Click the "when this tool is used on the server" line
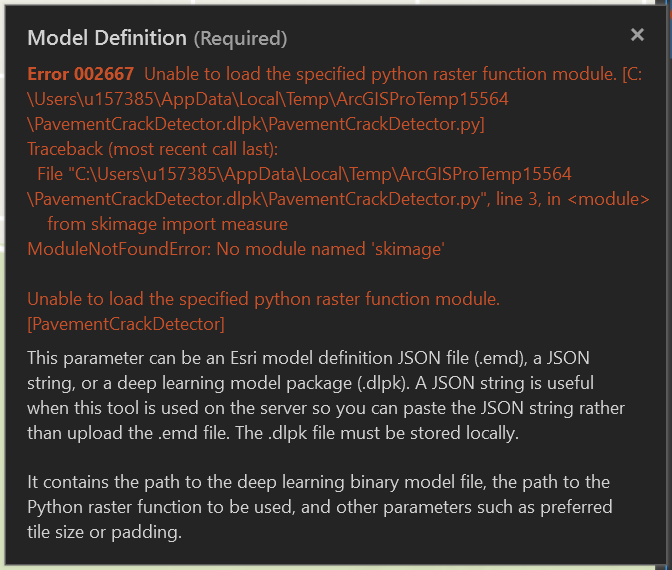This screenshot has width=672, height=570. point(170,407)
